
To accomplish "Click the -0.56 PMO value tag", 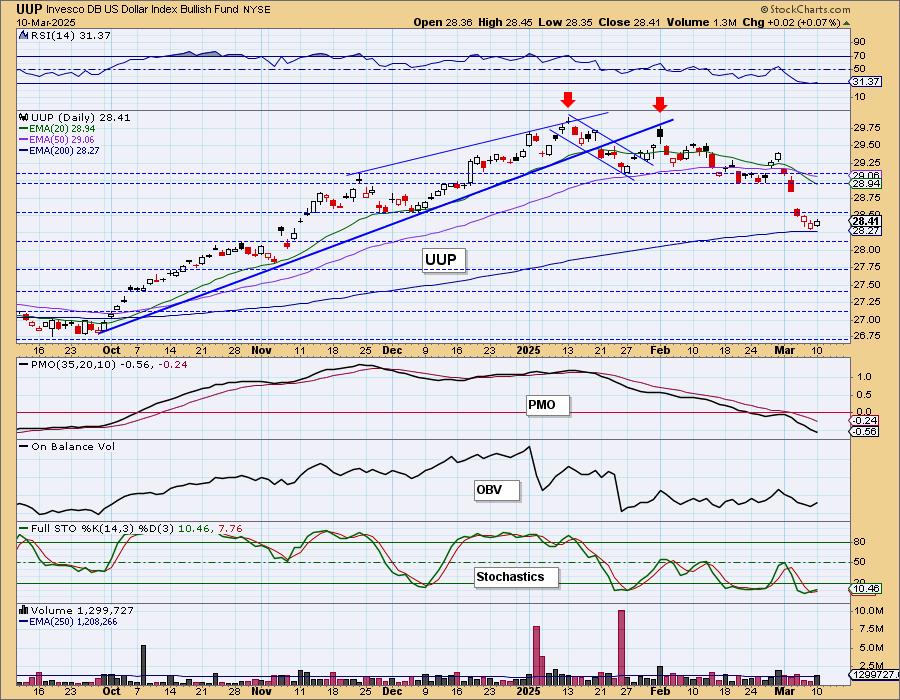I will [864, 431].
